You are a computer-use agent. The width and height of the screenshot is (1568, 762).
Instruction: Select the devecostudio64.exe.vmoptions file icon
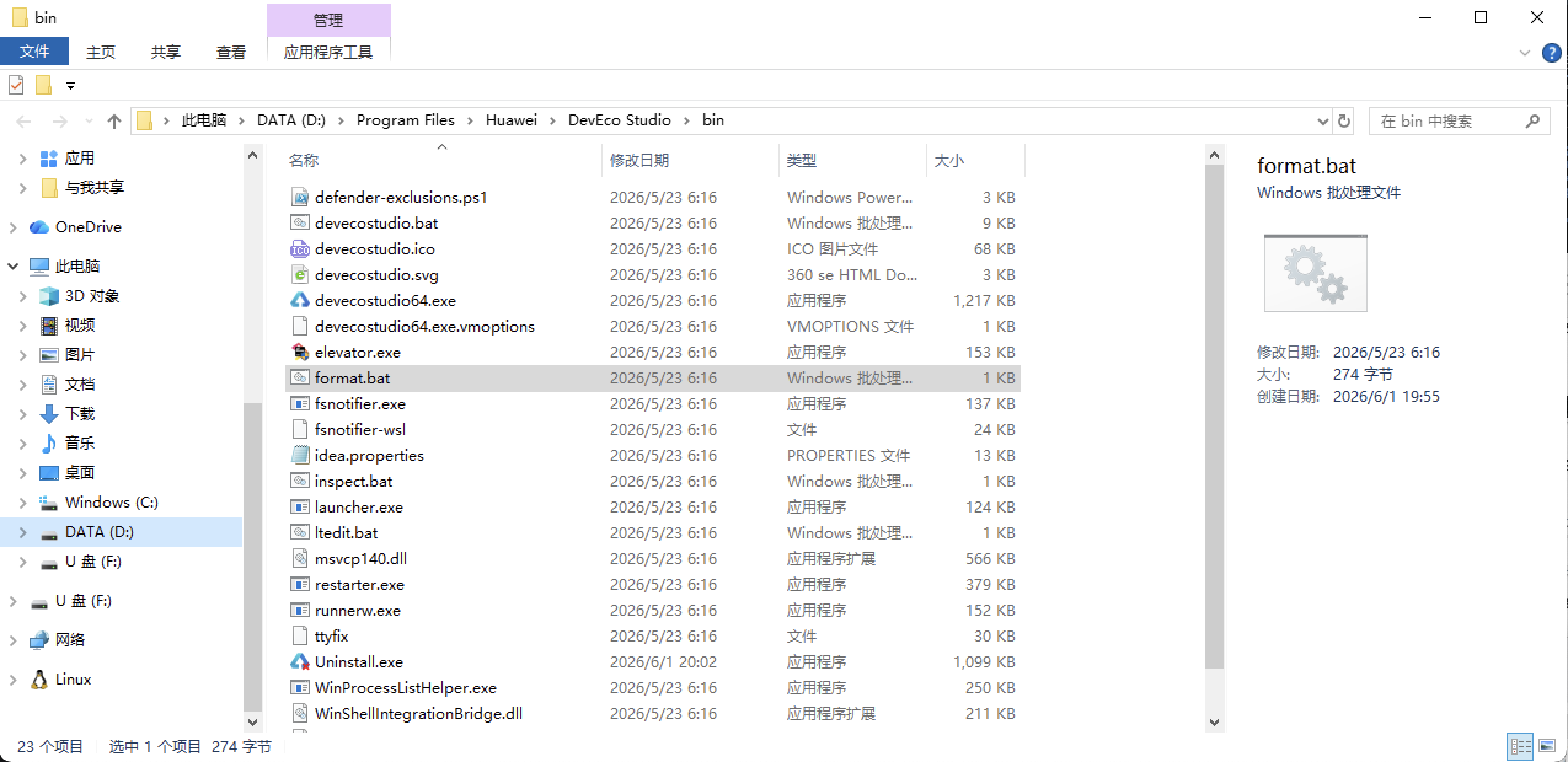[x=299, y=326]
